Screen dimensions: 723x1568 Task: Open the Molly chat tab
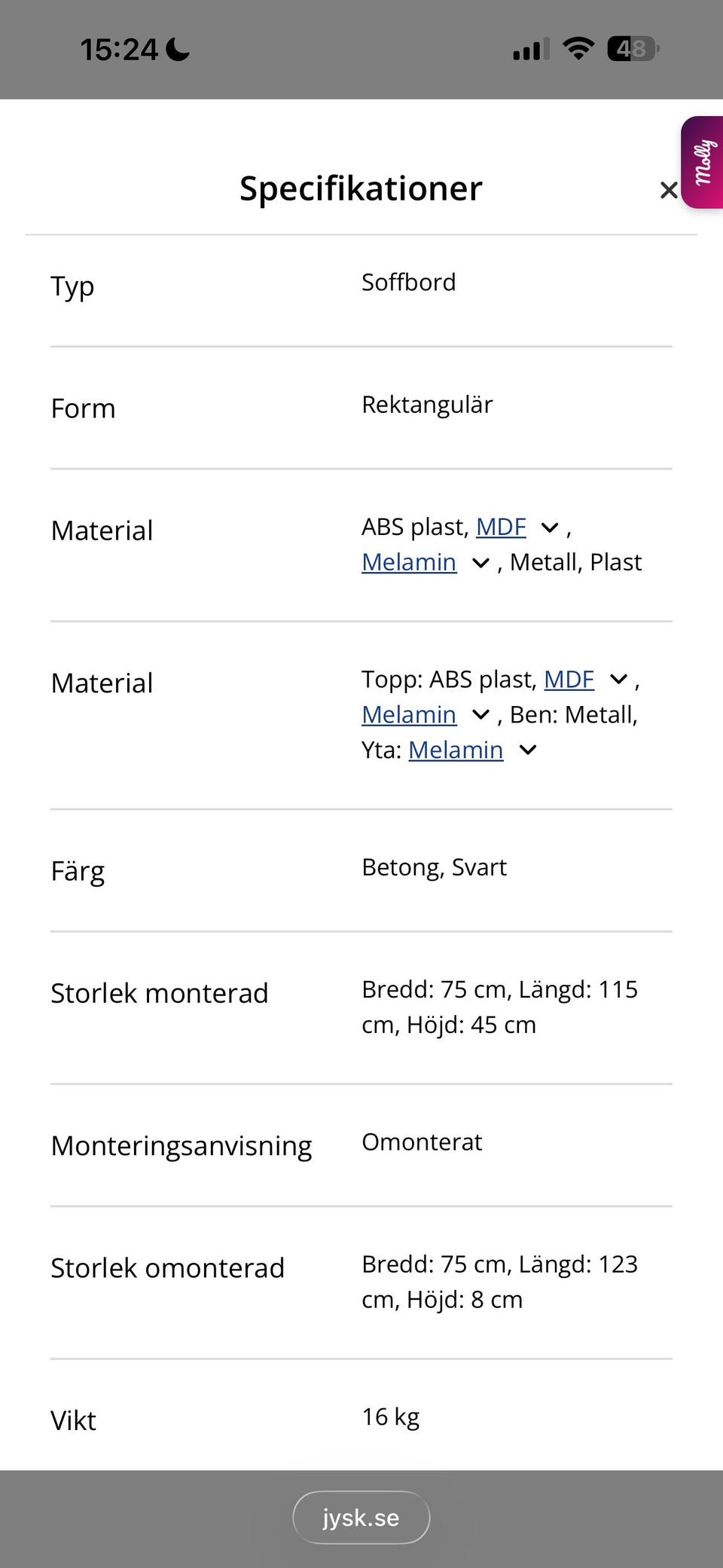pos(702,162)
